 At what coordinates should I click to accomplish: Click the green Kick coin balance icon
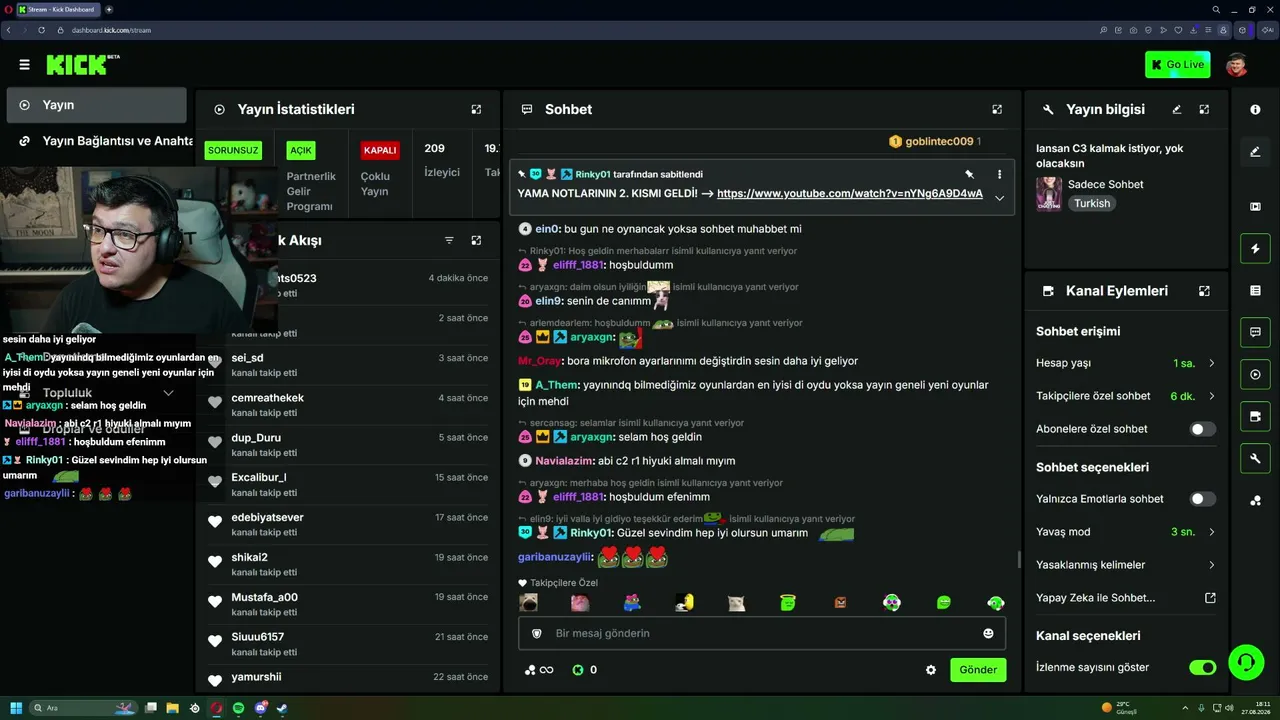click(578, 670)
